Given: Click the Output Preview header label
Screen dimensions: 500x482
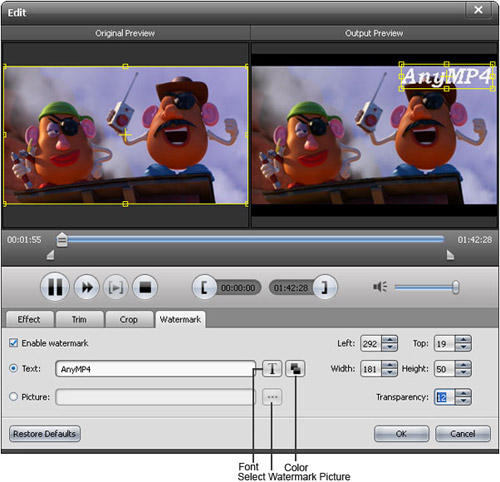Looking at the screenshot, I should [x=374, y=33].
